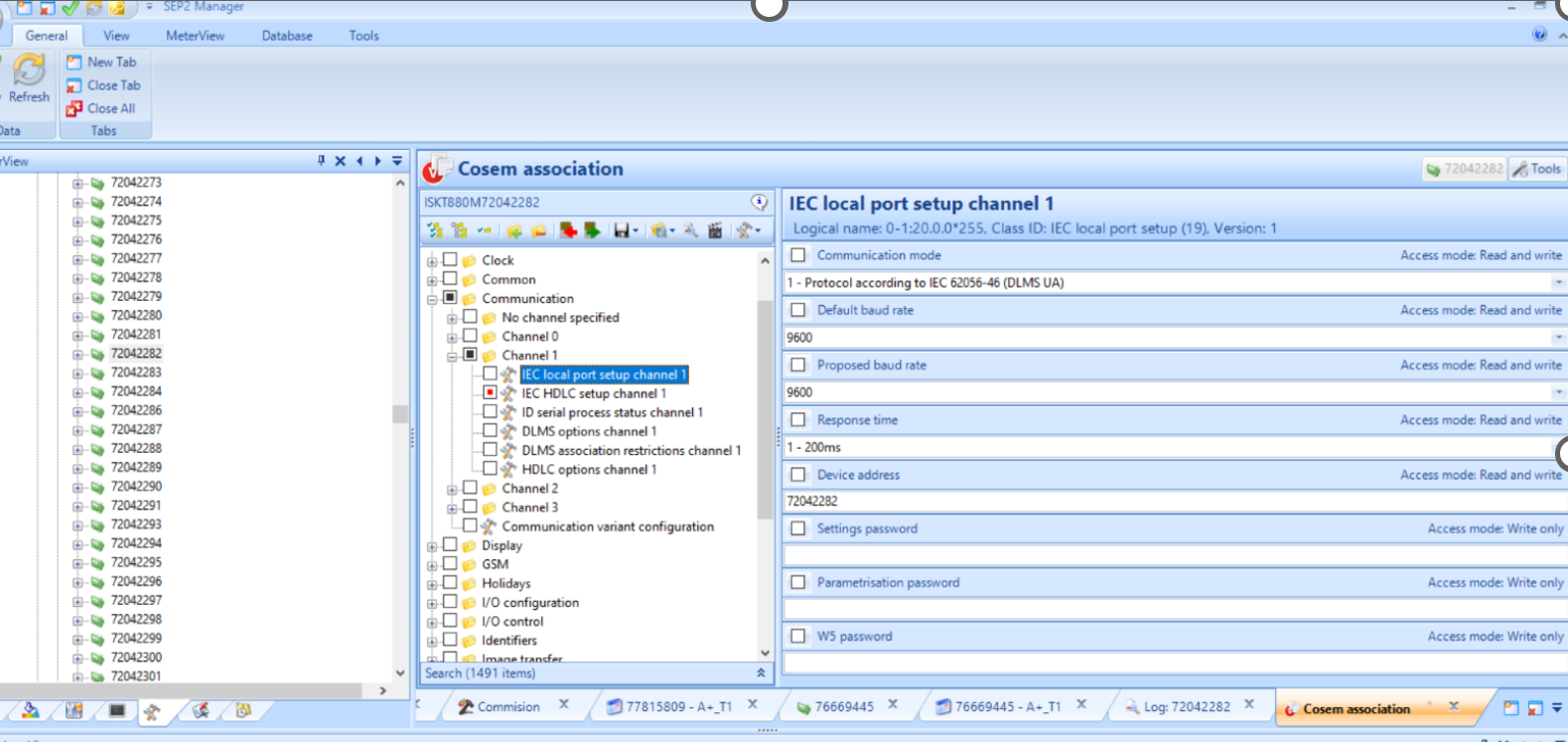The width and height of the screenshot is (1568, 742).
Task: Collapse the Communication tree node
Action: (x=432, y=299)
